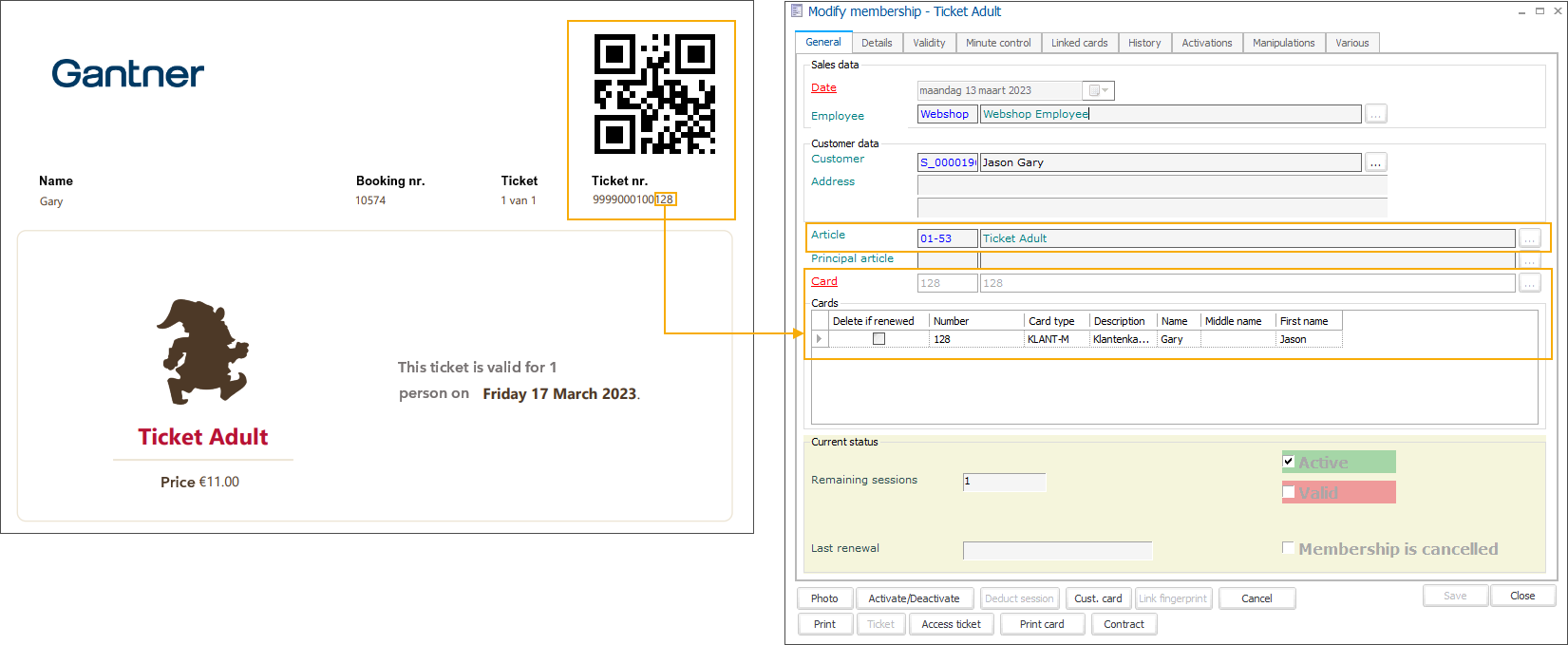Click the Close button
This screenshot has width=1568, height=645.
[1522, 596]
